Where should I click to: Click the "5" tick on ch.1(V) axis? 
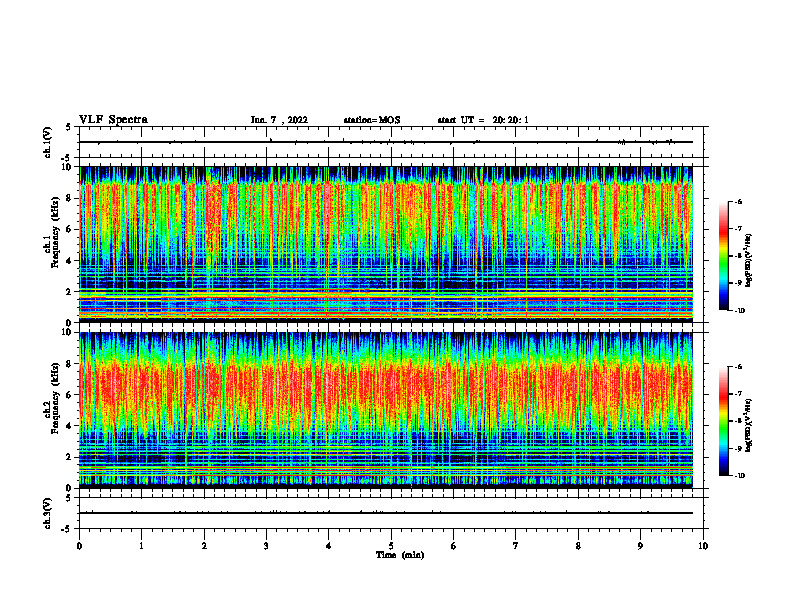pos(68,127)
